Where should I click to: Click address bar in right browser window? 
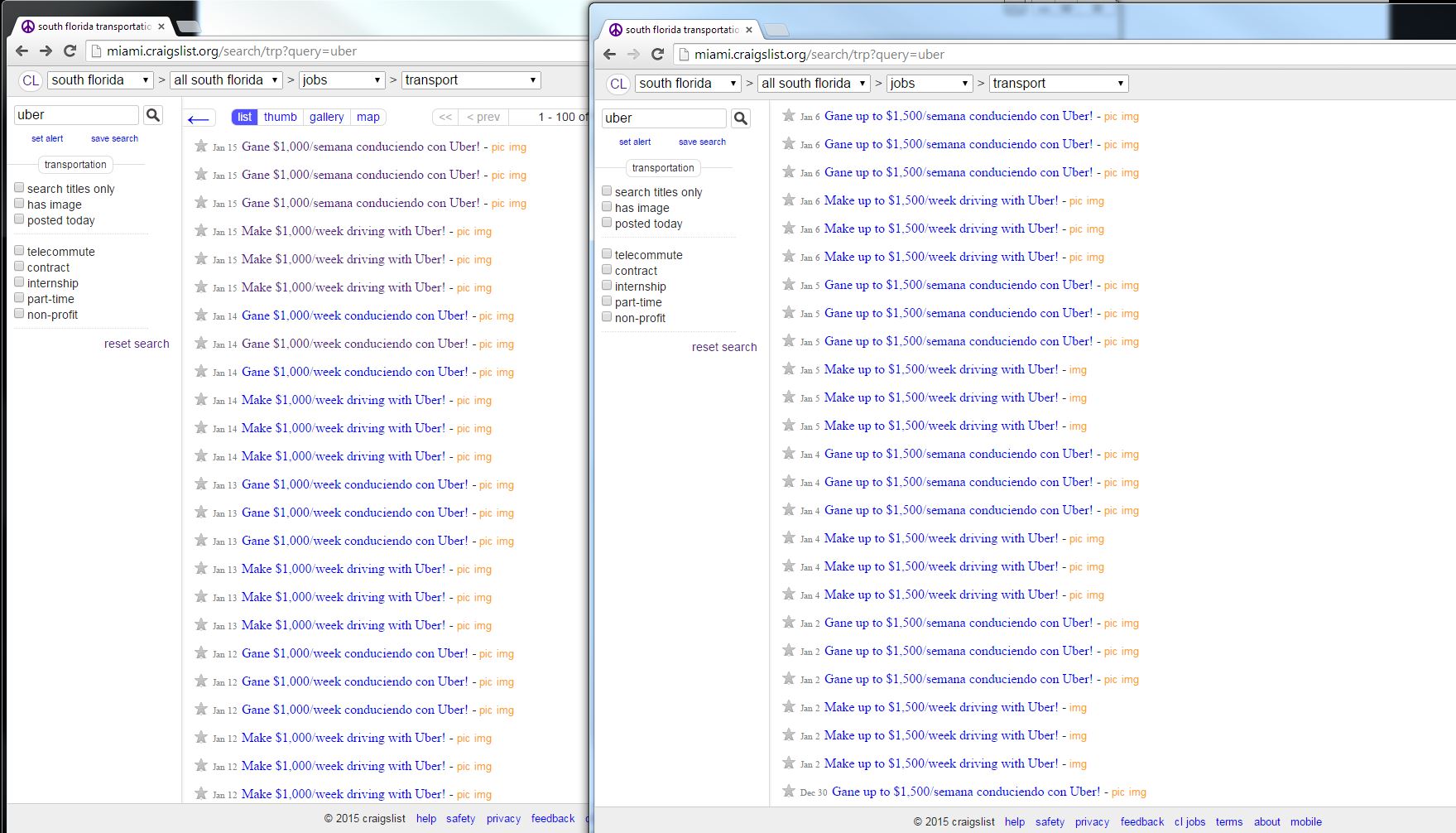coord(1064,55)
